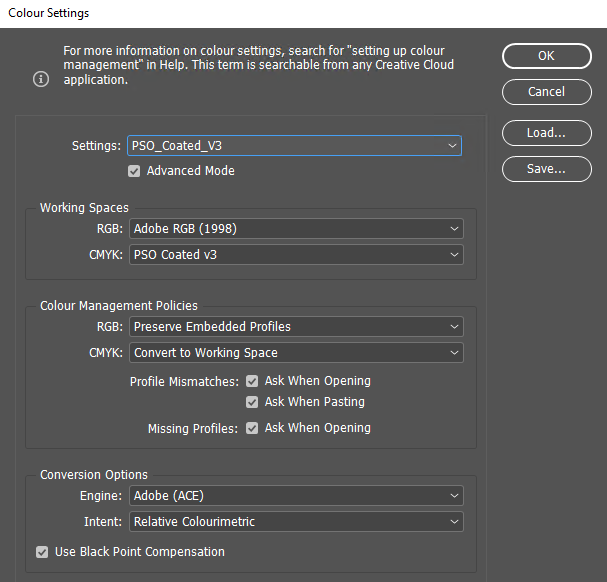
Task: Cancel the Colour Settings dialog
Action: tap(546, 92)
